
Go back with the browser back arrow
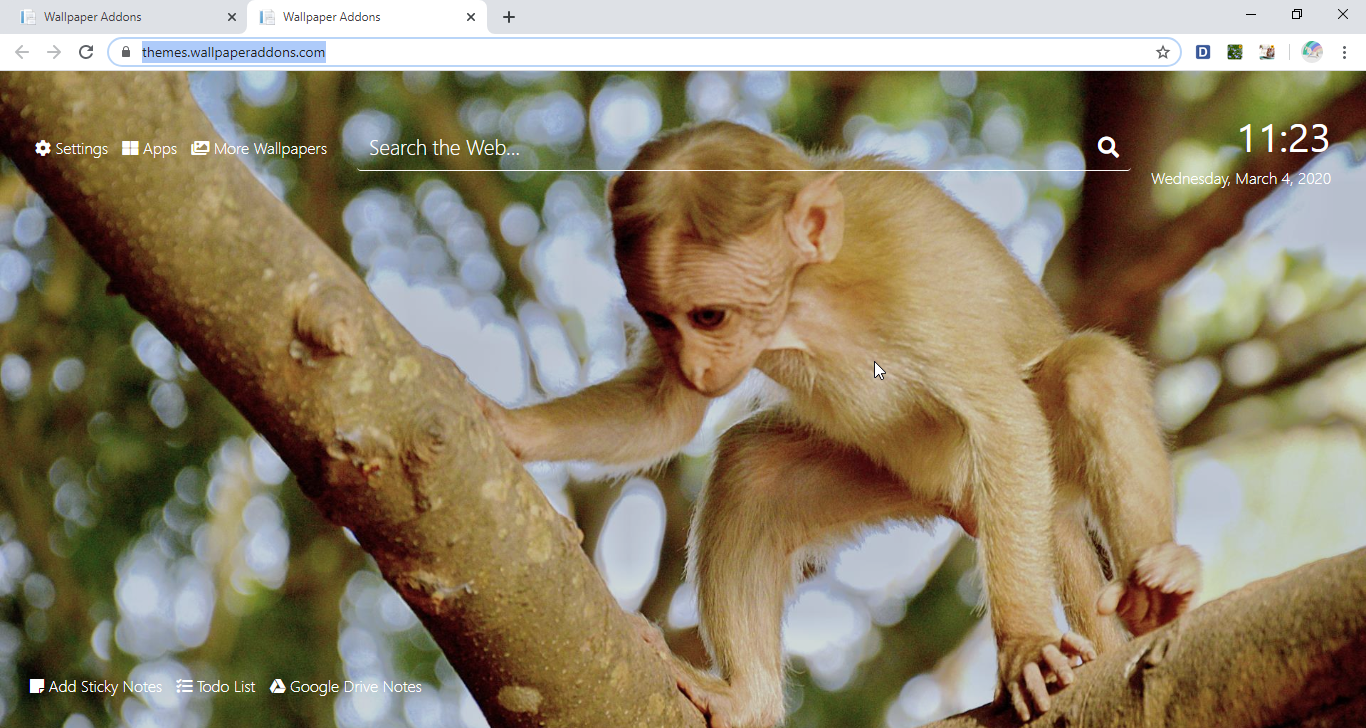point(22,52)
